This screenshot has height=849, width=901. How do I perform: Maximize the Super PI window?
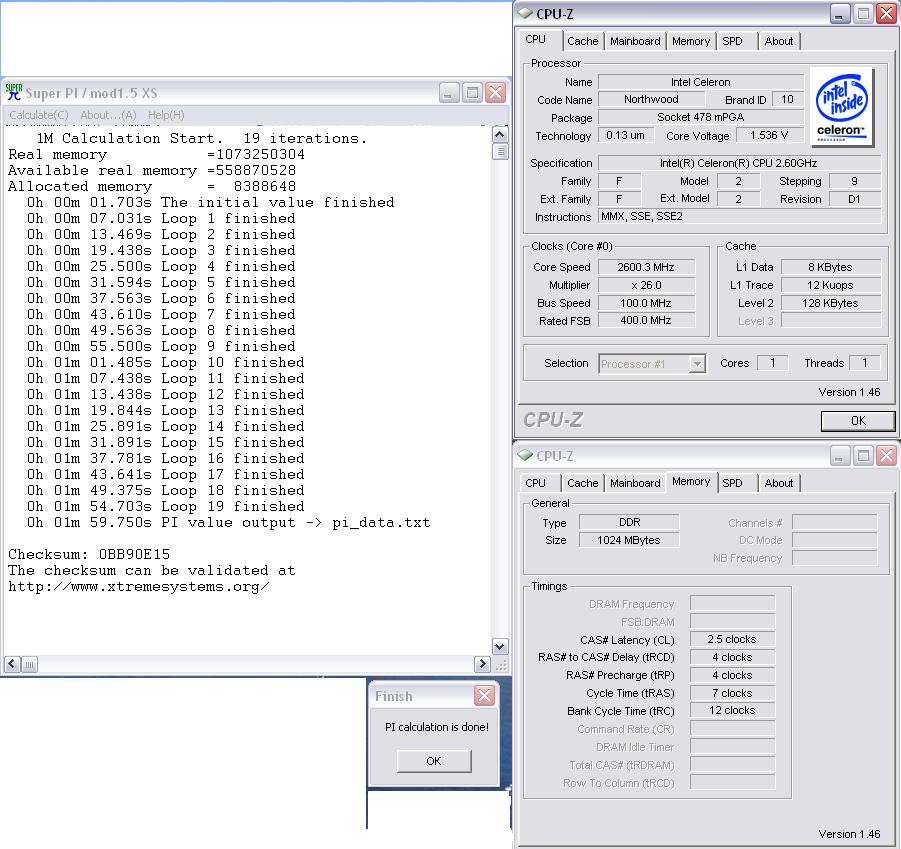click(472, 92)
